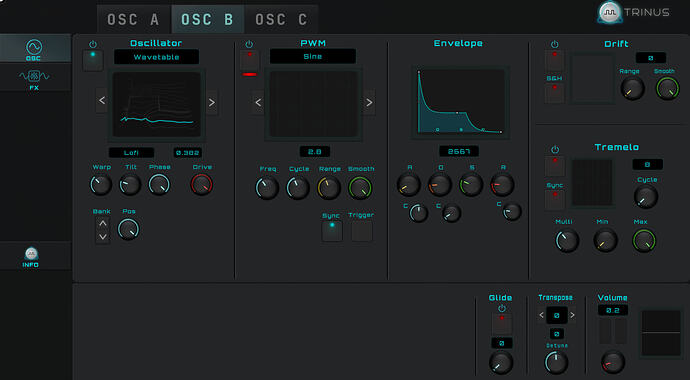Switch to the OSC A tab

(133, 20)
